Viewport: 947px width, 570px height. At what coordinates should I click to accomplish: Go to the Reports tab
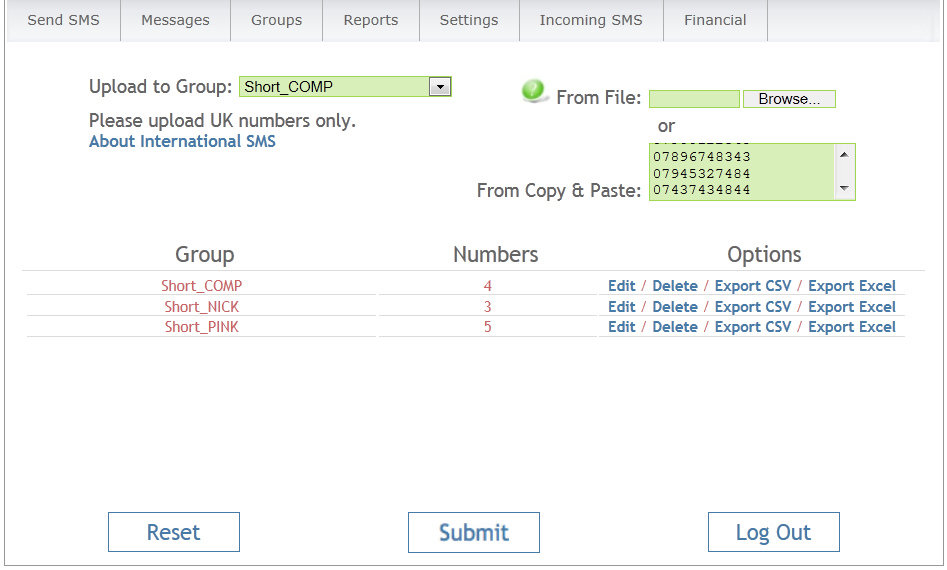pos(371,20)
